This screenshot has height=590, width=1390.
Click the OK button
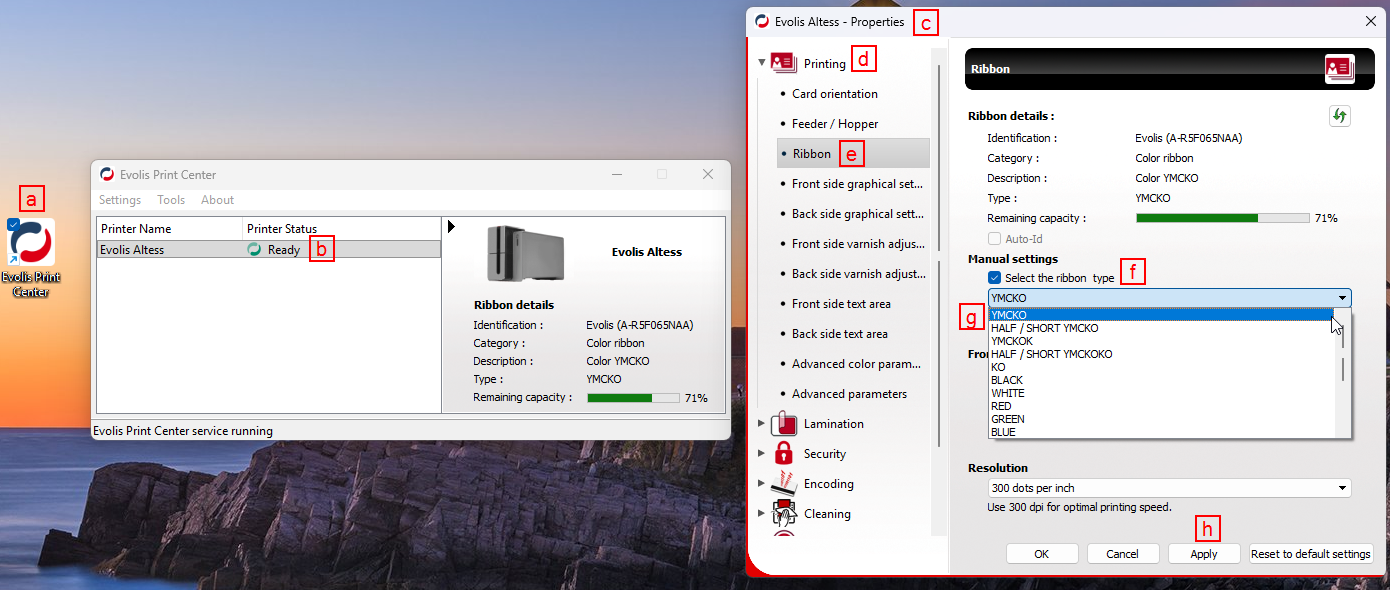coord(1042,554)
